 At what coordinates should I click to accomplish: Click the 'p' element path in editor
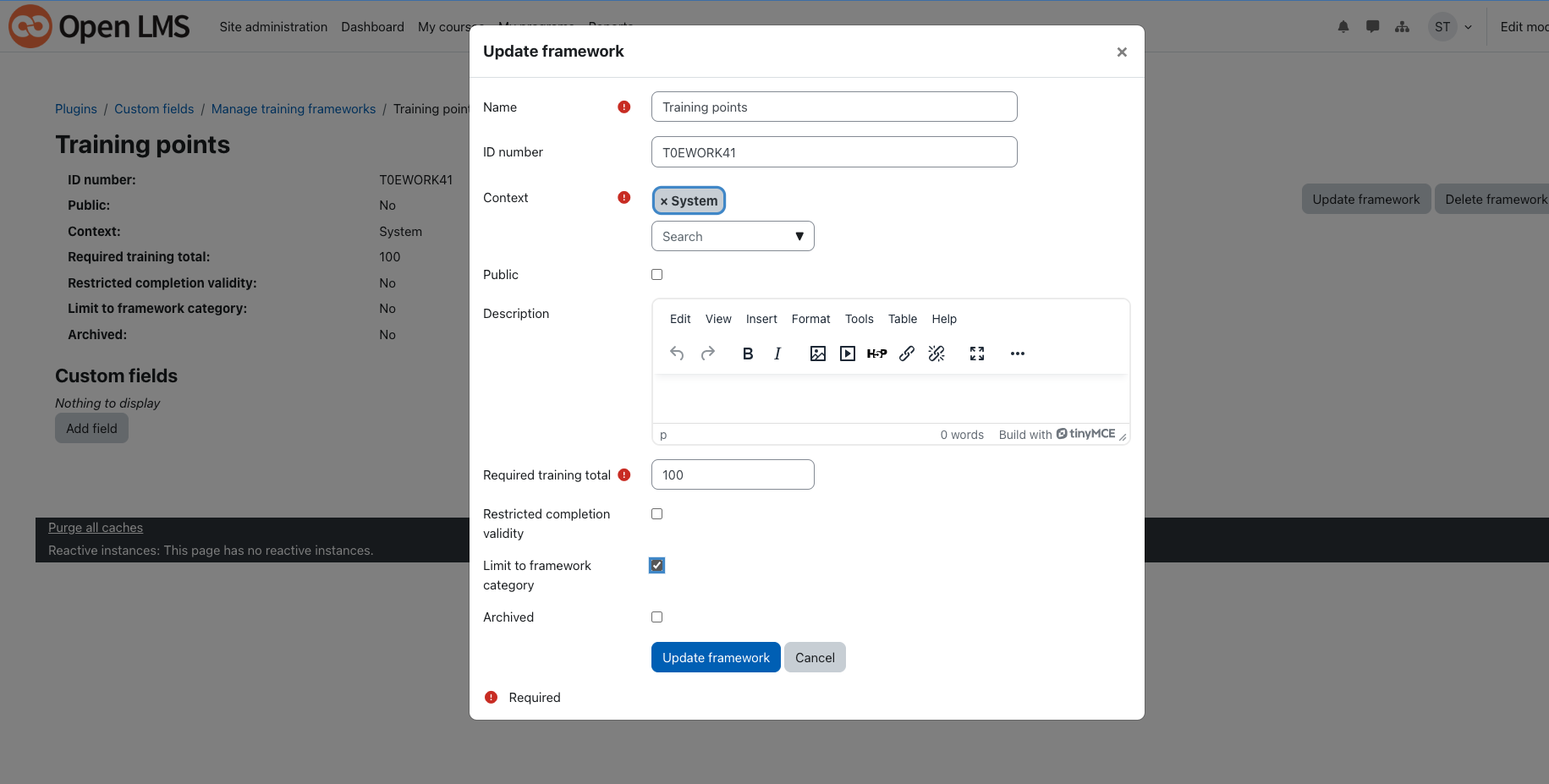tap(663, 435)
